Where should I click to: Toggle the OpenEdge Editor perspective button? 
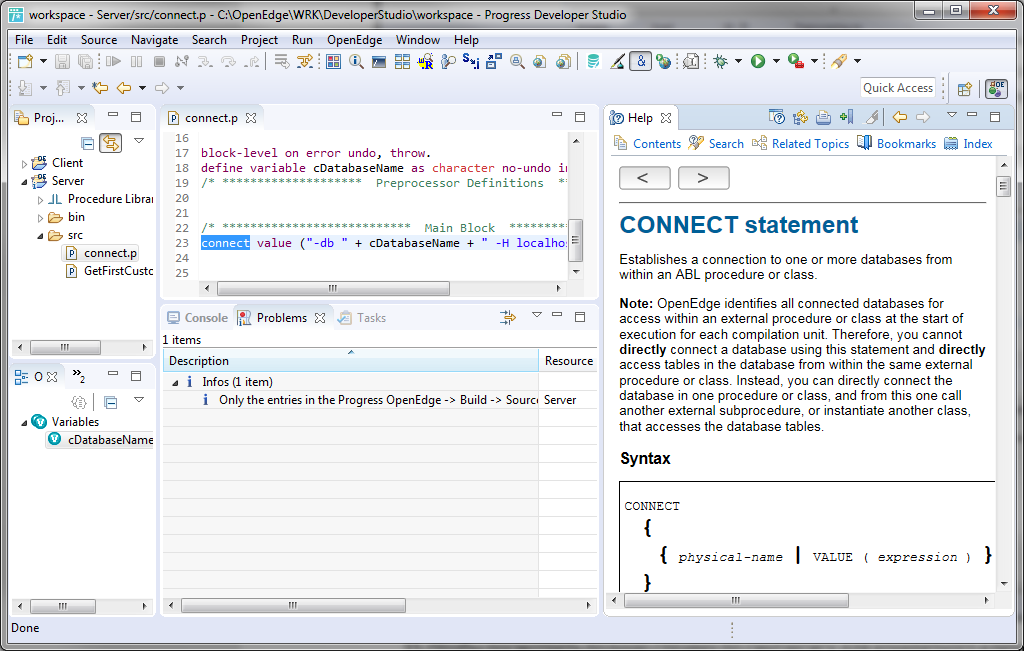coord(997,88)
